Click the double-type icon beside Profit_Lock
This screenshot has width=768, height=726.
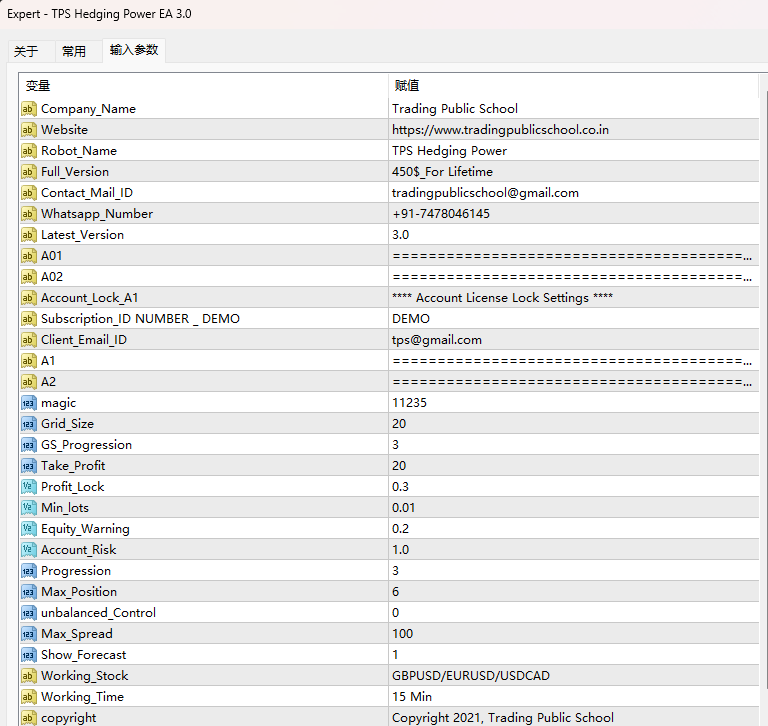[x=29, y=486]
